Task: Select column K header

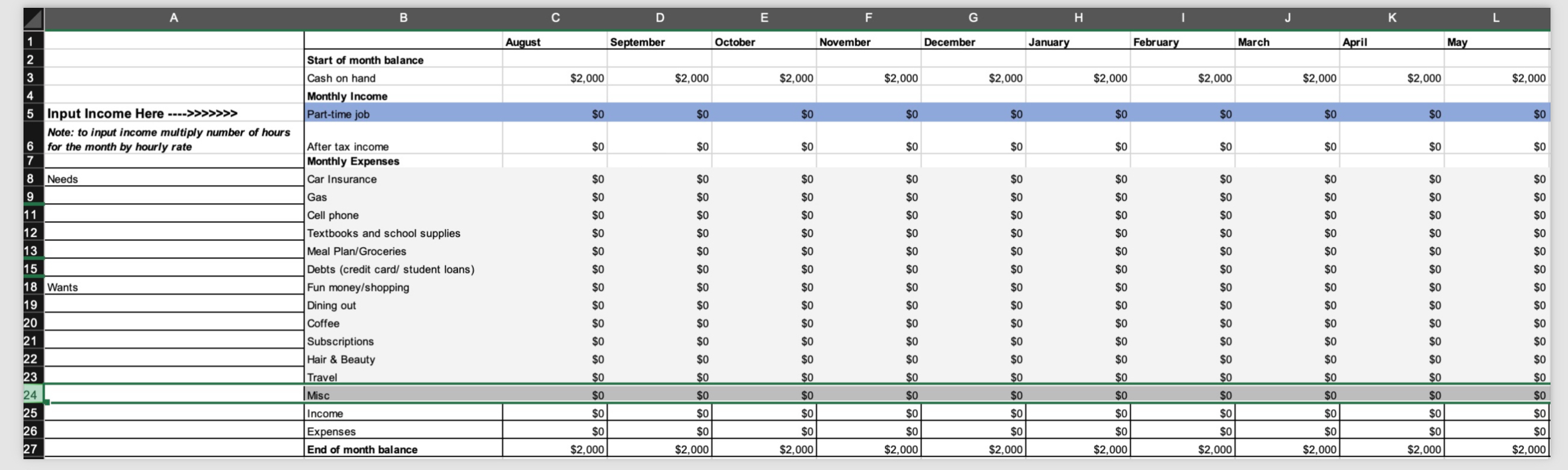Action: pyautogui.click(x=1392, y=18)
